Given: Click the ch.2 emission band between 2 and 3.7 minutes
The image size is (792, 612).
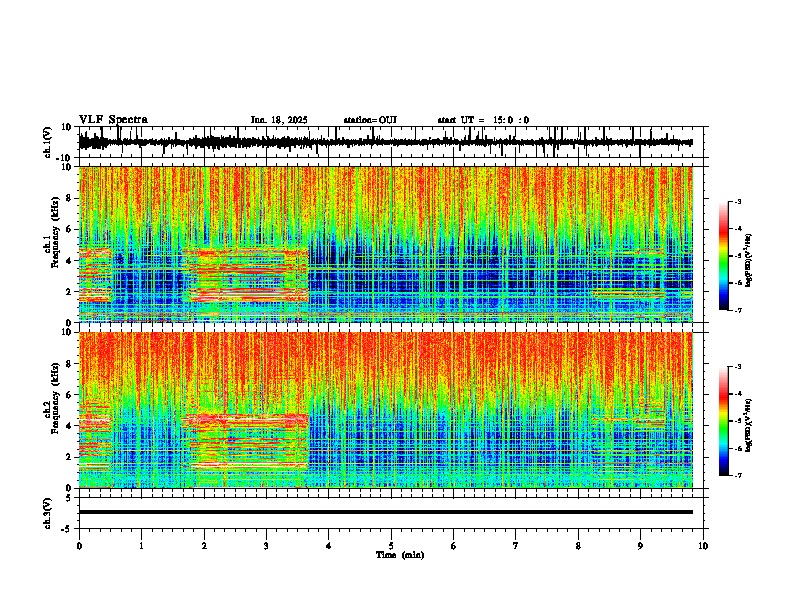Looking at the screenshot, I should pyautogui.click(x=248, y=442).
